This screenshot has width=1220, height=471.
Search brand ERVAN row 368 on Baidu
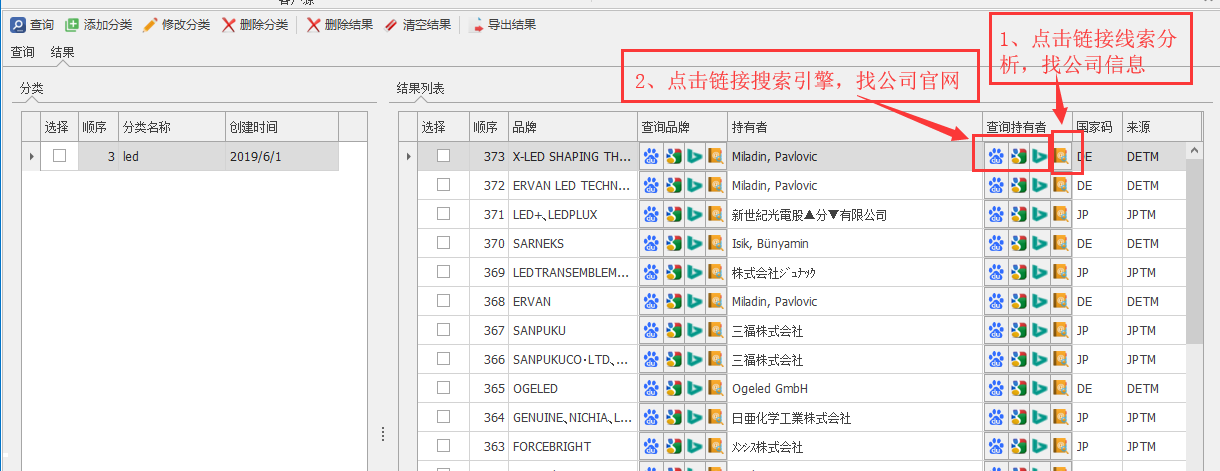(651, 301)
